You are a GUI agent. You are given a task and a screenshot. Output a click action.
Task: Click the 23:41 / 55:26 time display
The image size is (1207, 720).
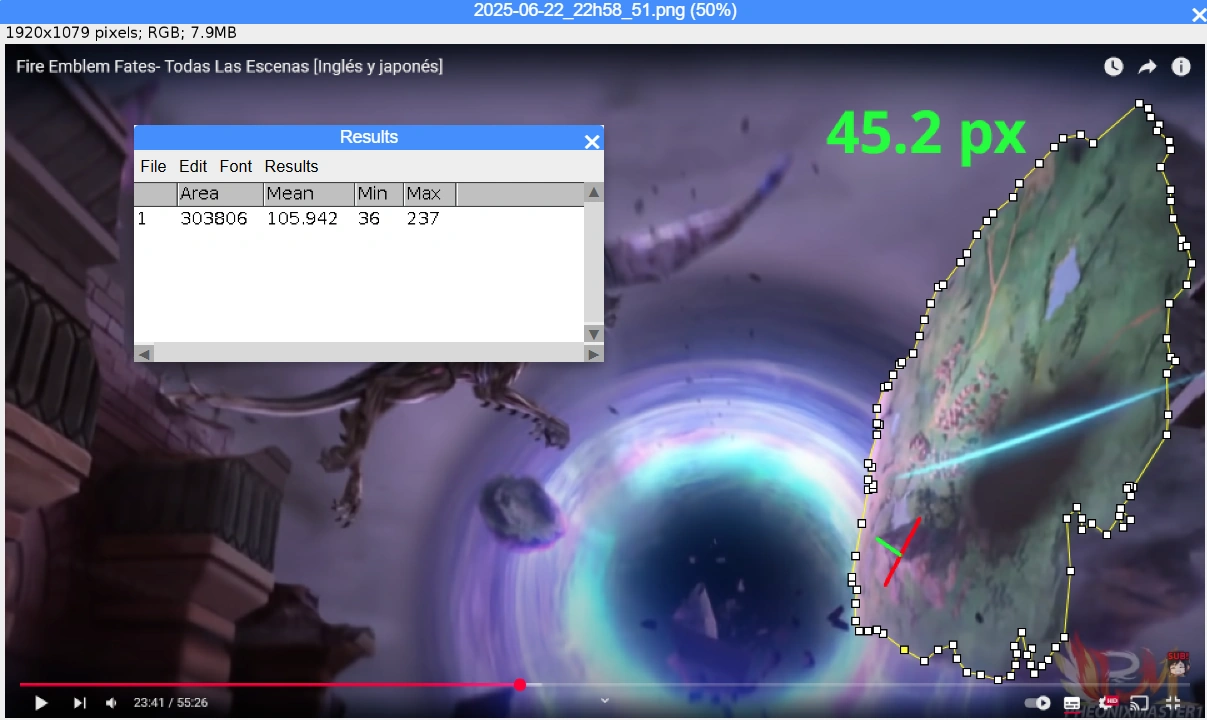click(171, 703)
